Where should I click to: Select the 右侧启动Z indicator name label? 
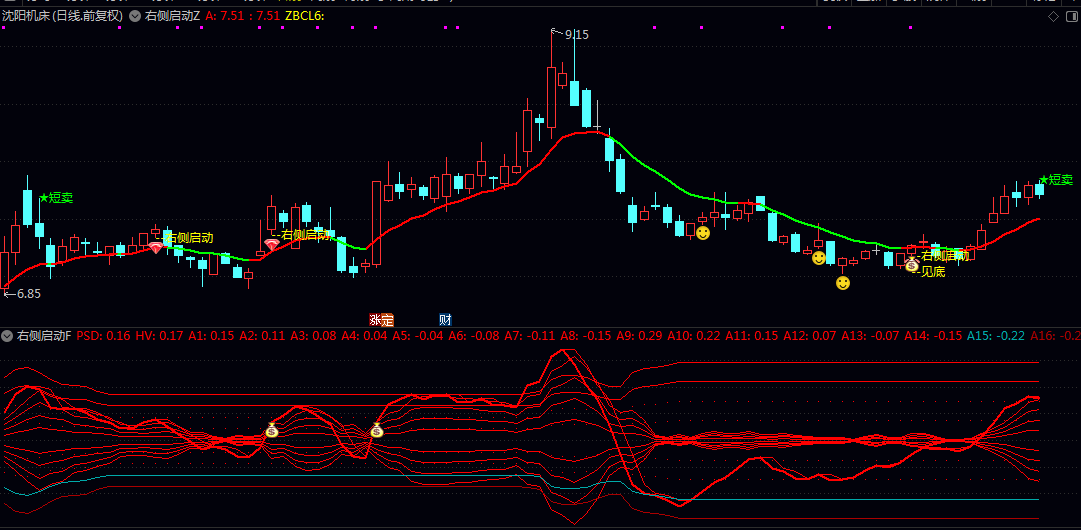pyautogui.click(x=173, y=16)
